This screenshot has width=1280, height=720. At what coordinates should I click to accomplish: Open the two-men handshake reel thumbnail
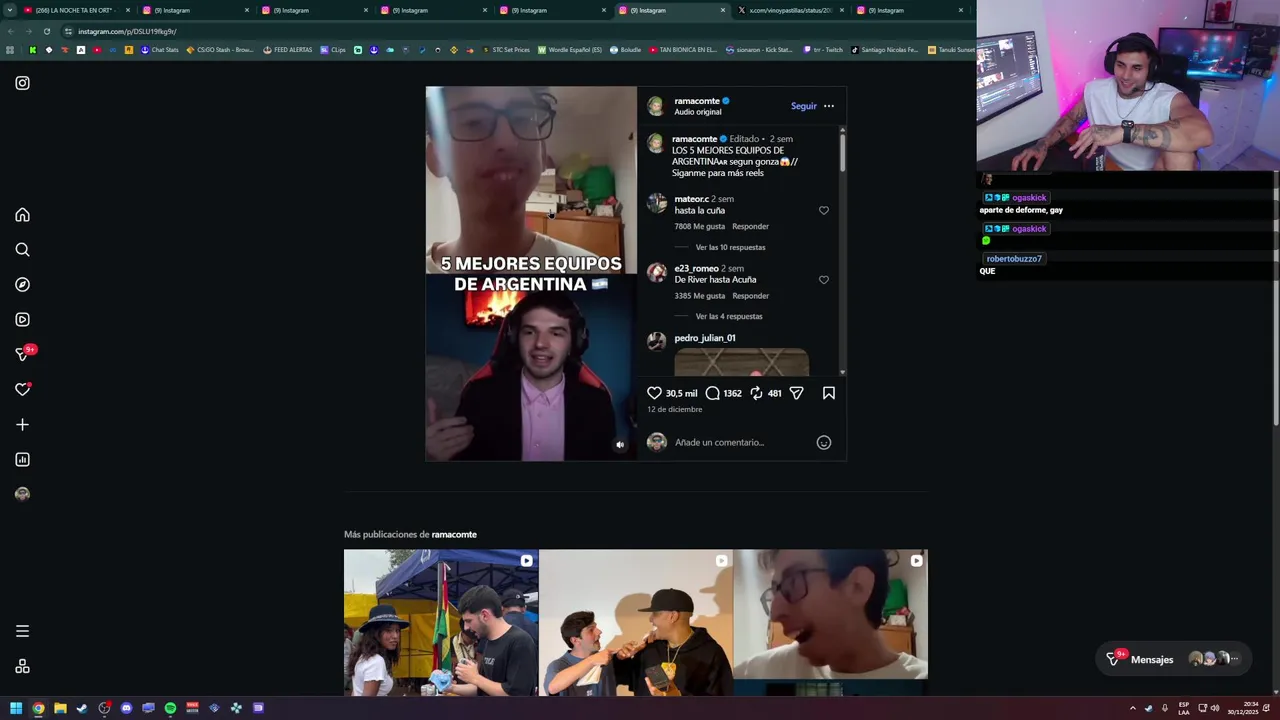pyautogui.click(x=636, y=622)
